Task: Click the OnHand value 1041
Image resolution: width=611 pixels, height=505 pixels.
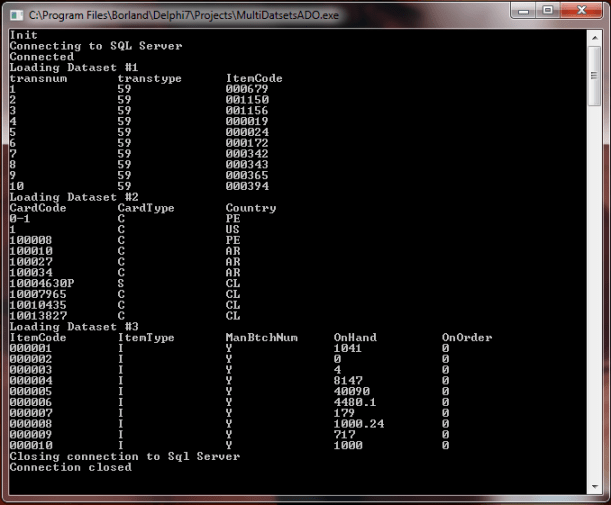Action: click(x=348, y=348)
